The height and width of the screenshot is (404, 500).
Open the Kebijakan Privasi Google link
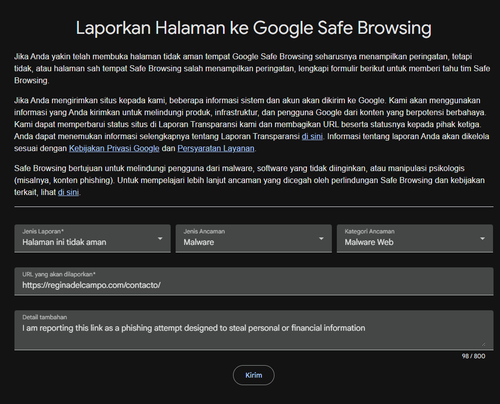coord(114,148)
